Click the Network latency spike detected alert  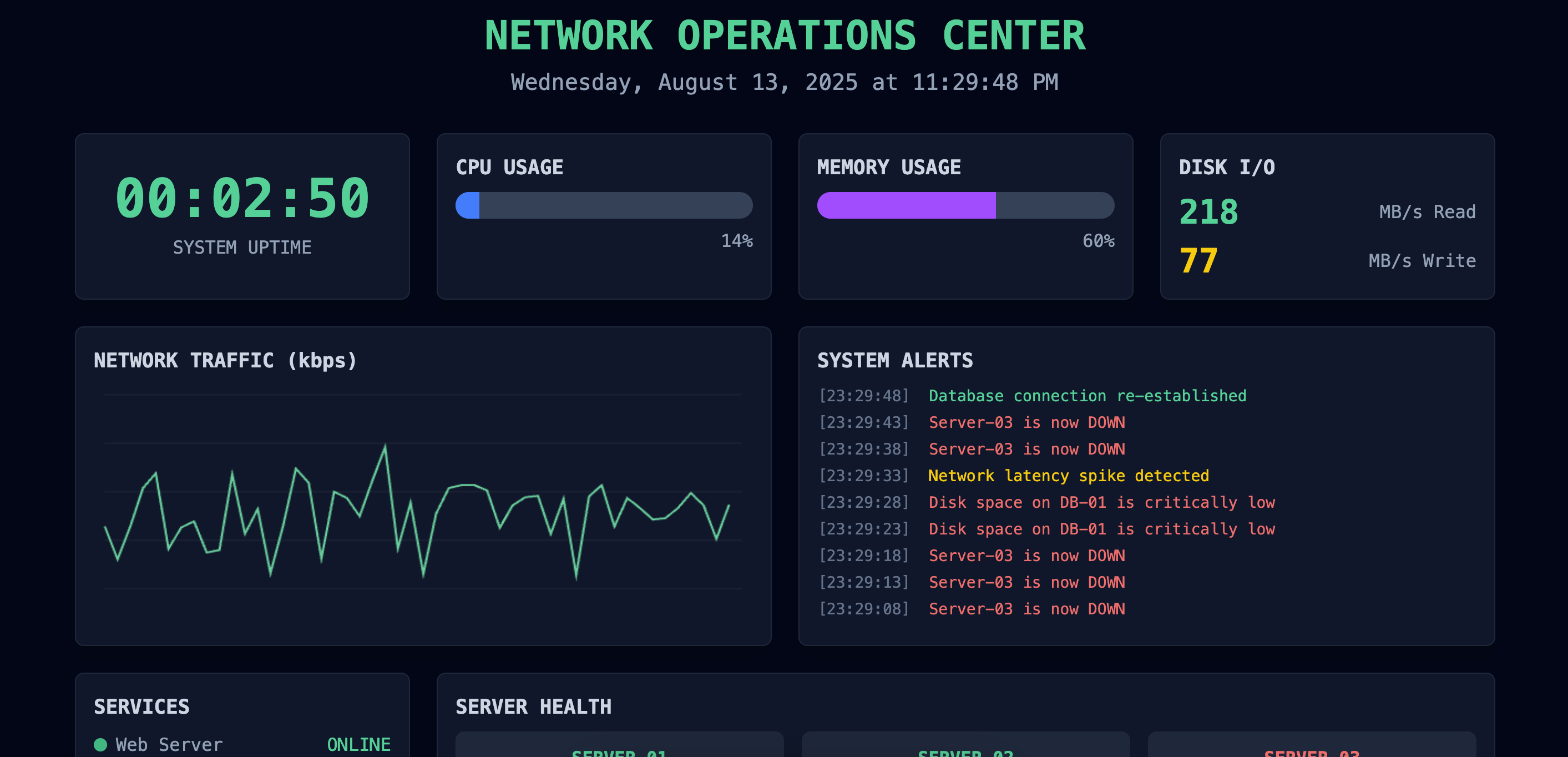[x=1068, y=476]
